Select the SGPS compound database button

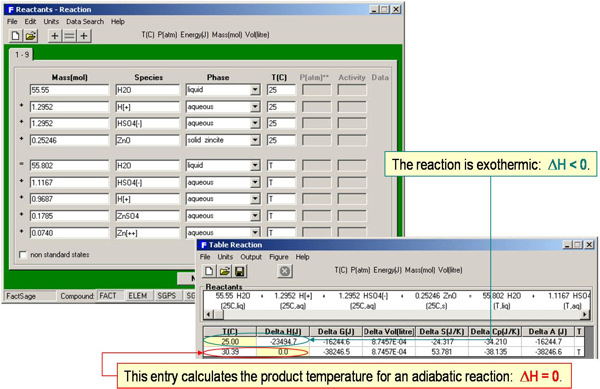[167, 296]
